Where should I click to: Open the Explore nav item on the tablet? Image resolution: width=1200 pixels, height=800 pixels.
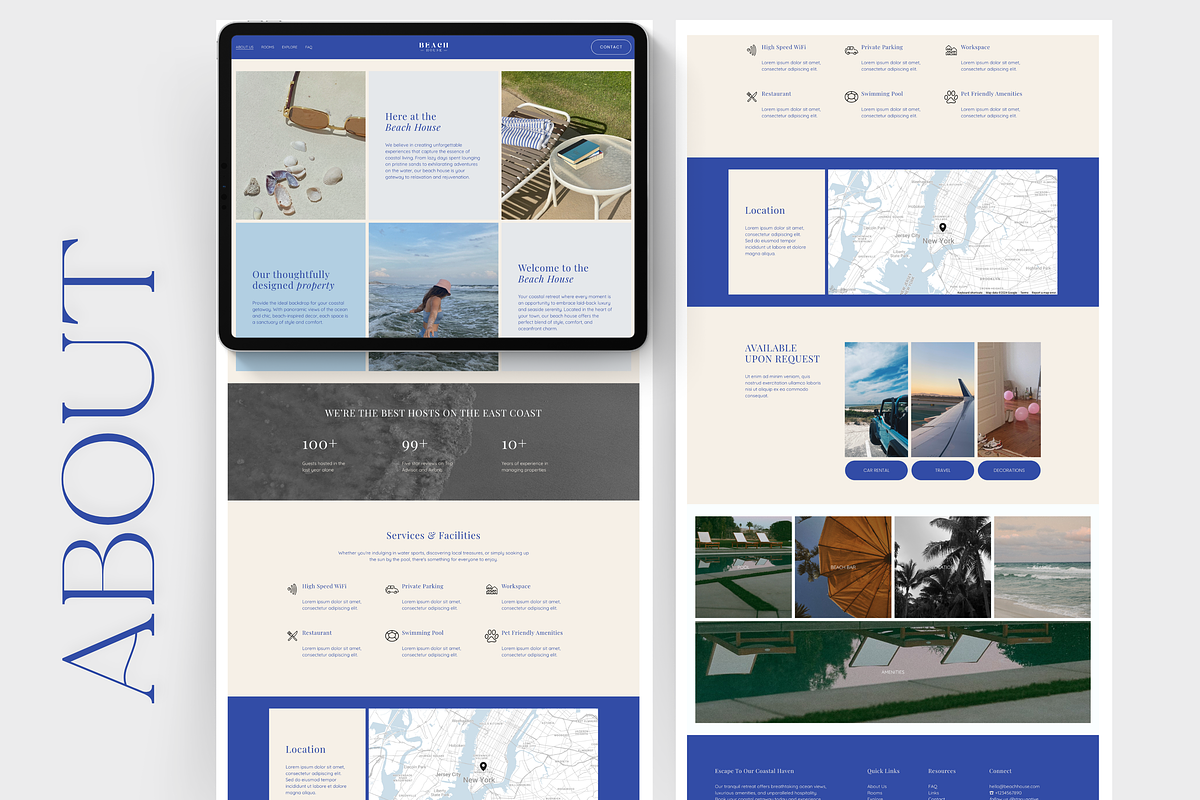coord(290,47)
